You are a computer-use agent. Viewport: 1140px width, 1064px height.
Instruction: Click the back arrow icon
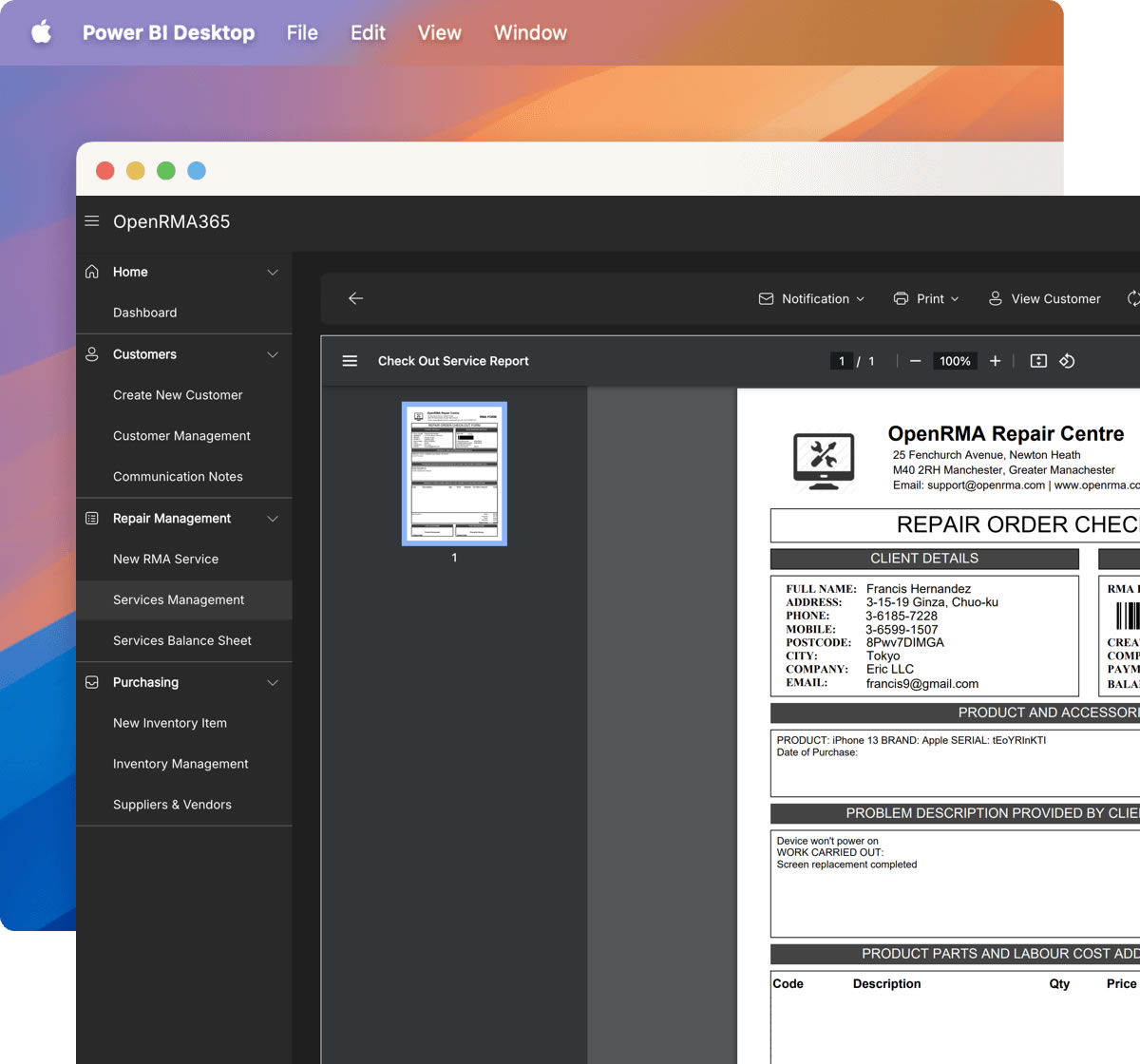point(356,298)
